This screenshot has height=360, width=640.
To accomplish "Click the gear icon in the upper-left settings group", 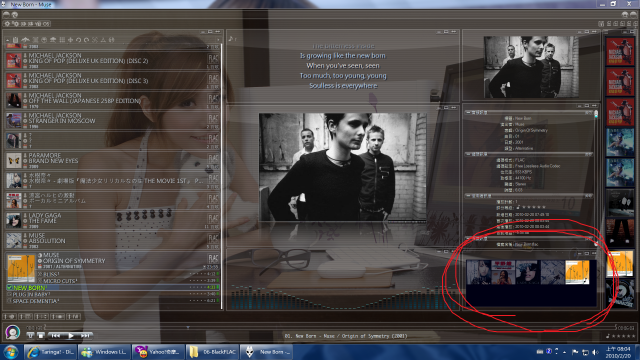I will pyautogui.click(x=7, y=24).
